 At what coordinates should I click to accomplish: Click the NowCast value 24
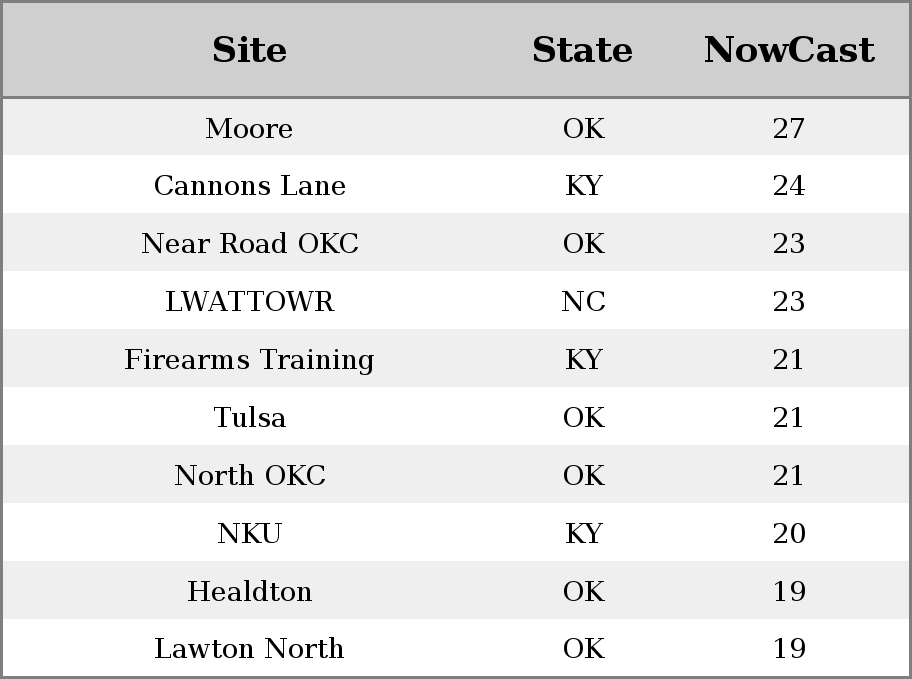[789, 186]
